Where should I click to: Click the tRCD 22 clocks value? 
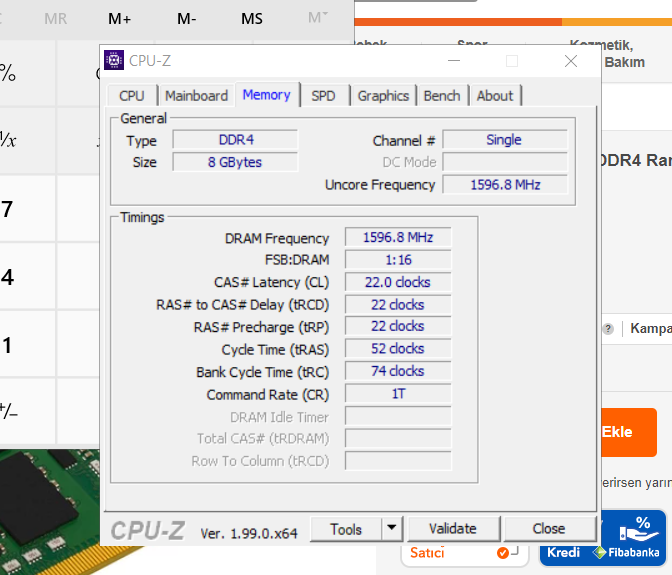(x=398, y=305)
